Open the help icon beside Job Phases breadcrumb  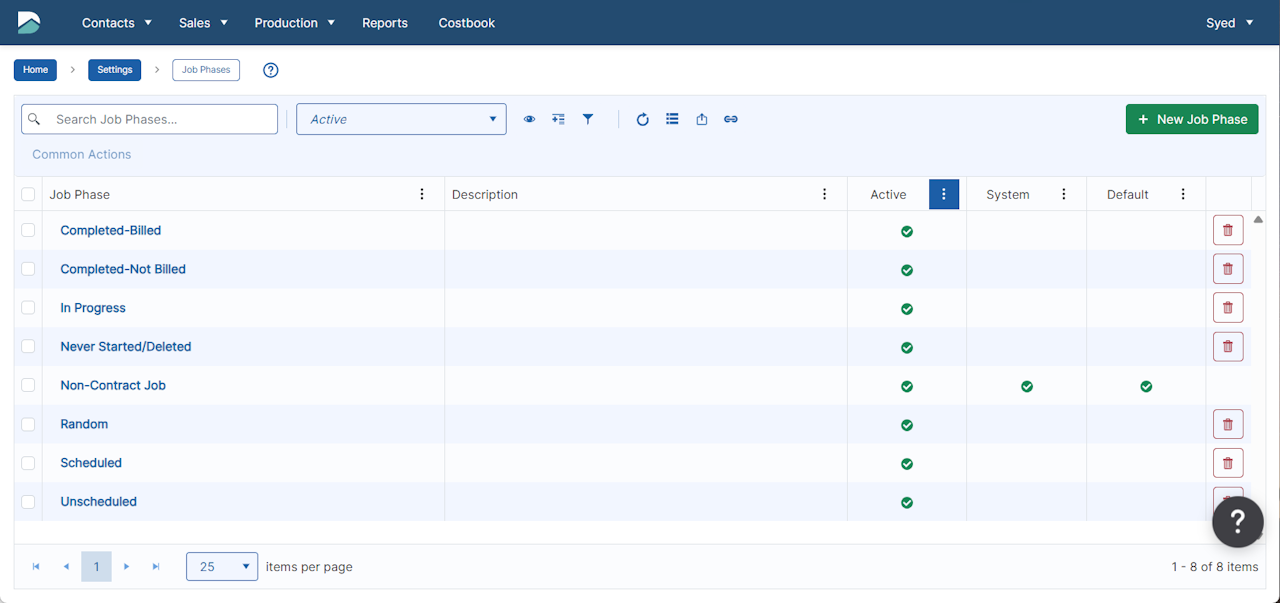tap(270, 70)
